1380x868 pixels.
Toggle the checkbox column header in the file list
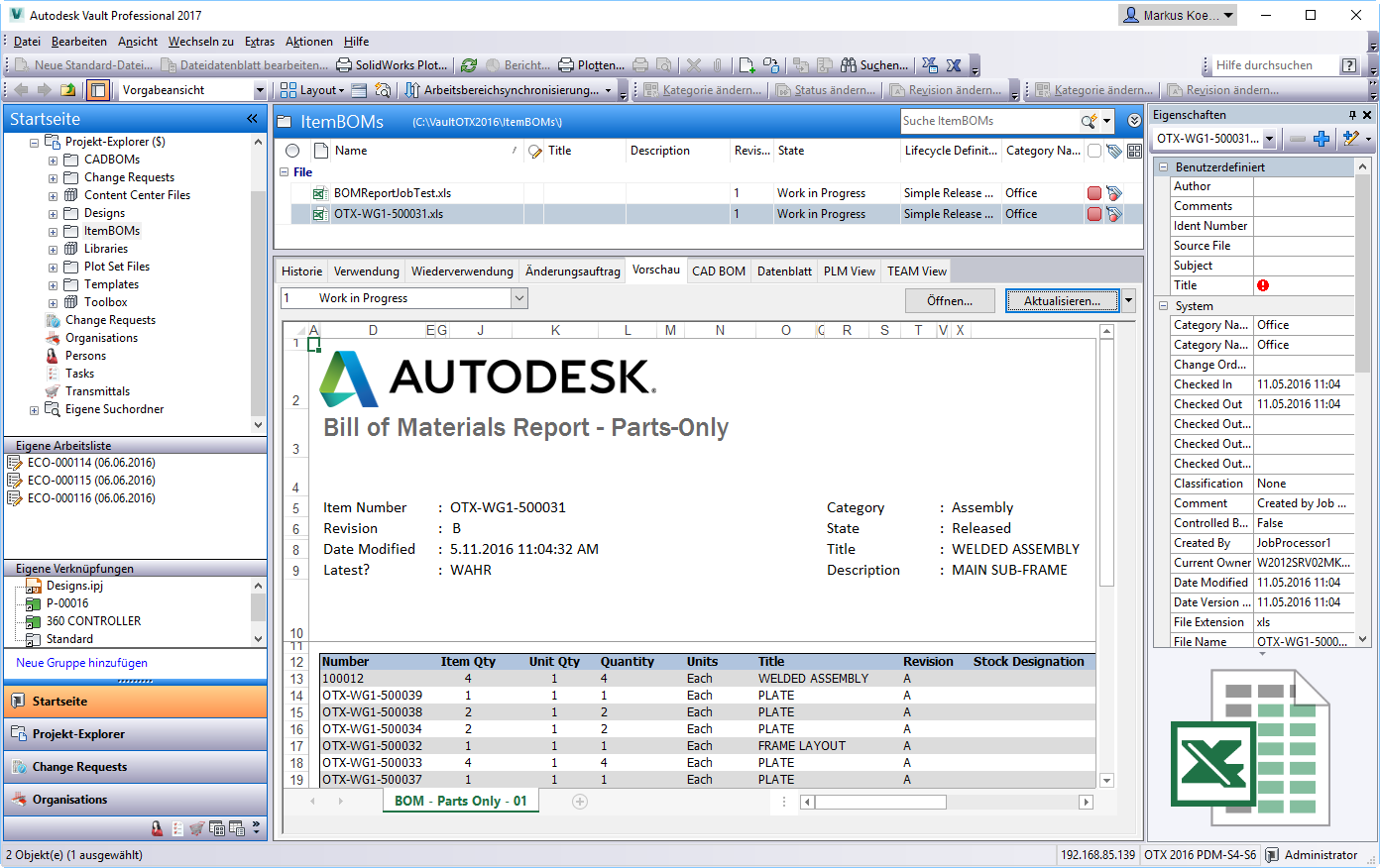pos(1095,151)
